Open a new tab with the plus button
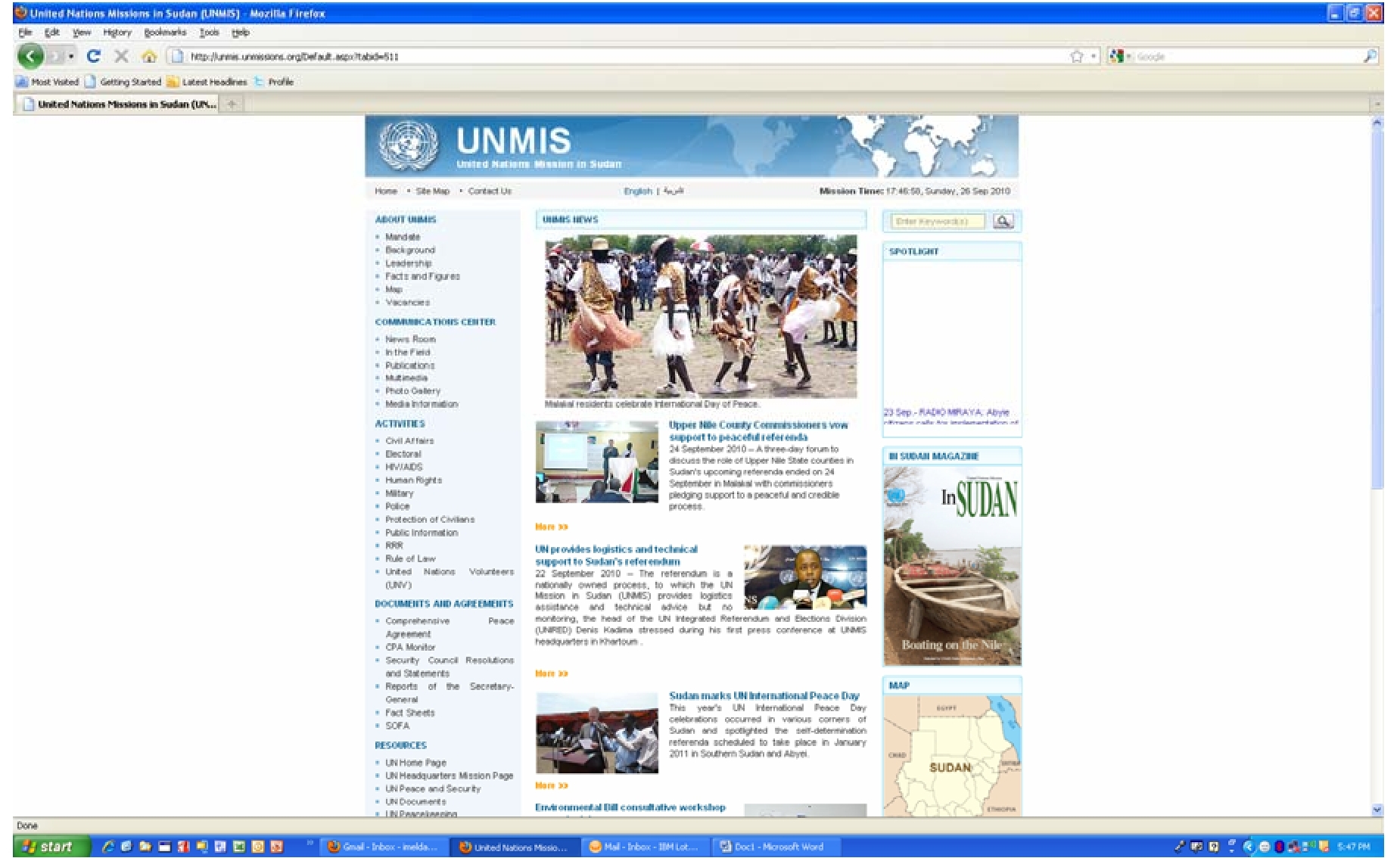This screenshot has height=858, width=1400. coord(232,104)
